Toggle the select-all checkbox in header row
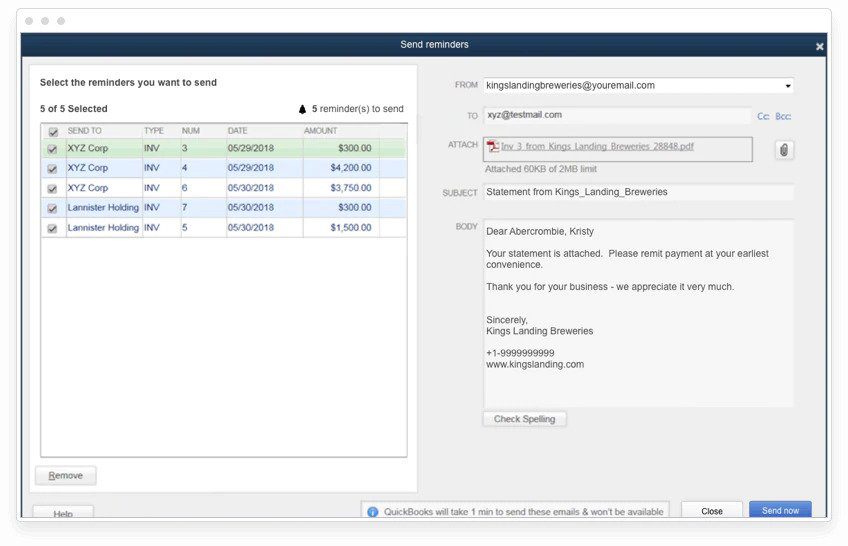848x546 pixels. point(53,131)
